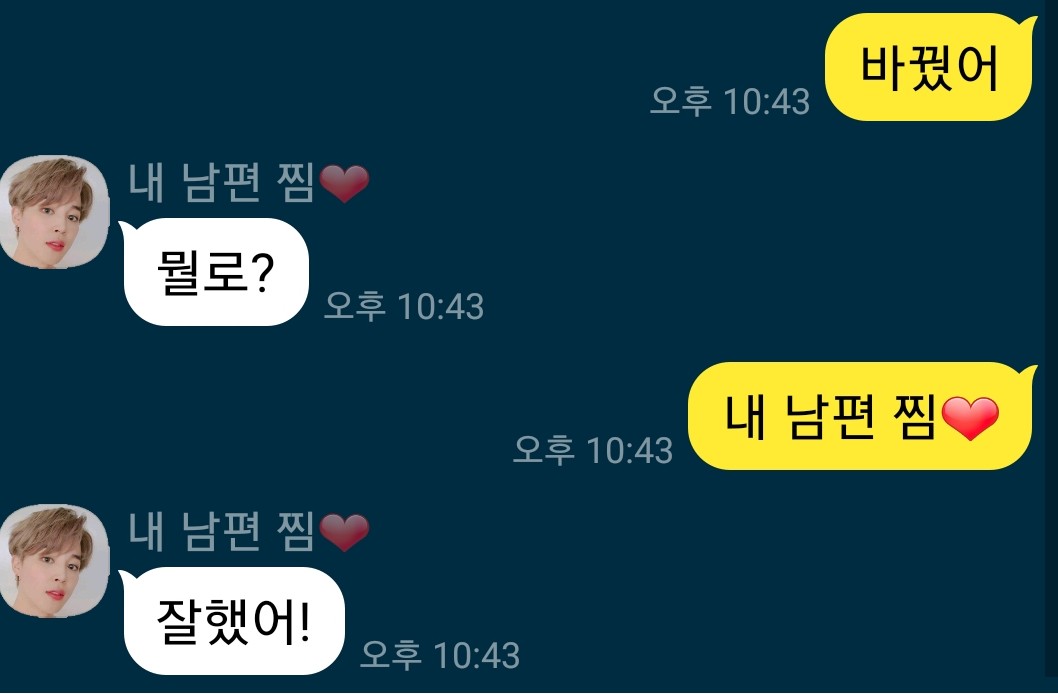The height and width of the screenshot is (694, 1058).
Task: Click the 오후 10:43 timestamp beside 잘했어!
Action: click(x=439, y=655)
